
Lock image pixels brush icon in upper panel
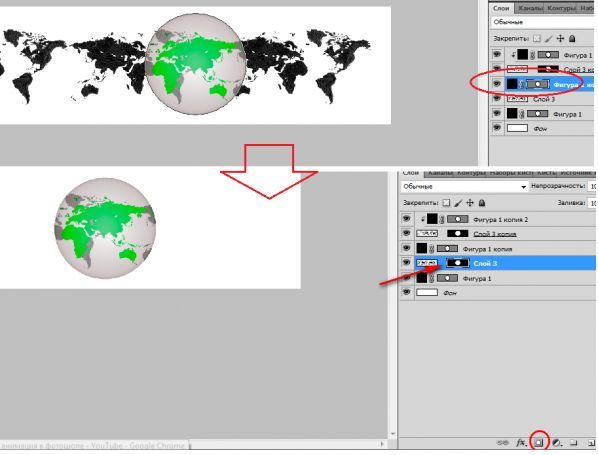(548, 39)
